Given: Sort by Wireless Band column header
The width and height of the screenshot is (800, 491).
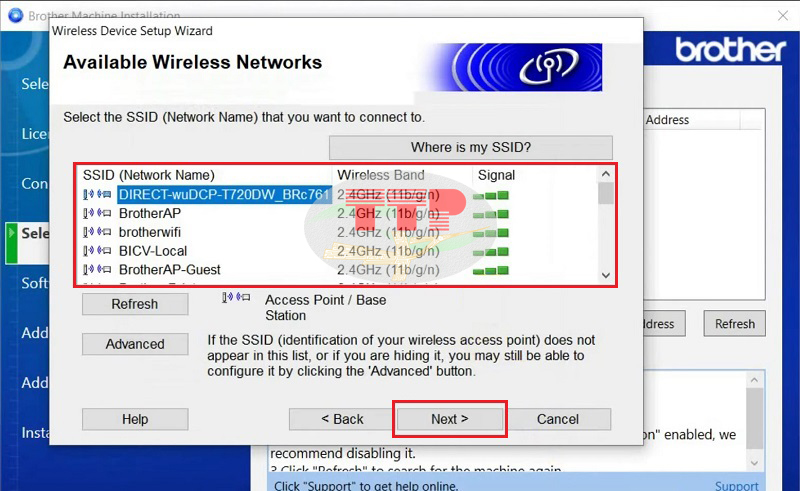Looking at the screenshot, I should (x=381, y=175).
